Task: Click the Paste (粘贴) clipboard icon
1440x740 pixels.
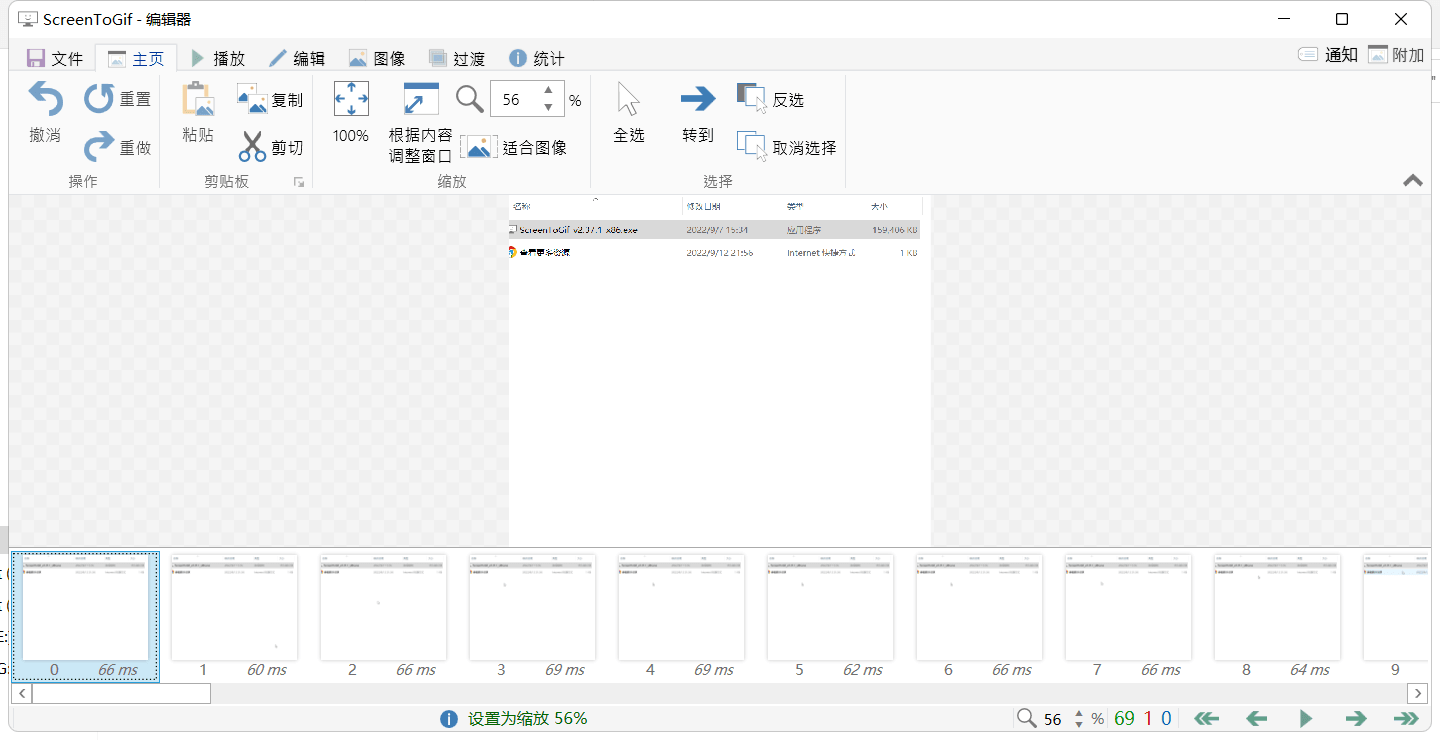Action: [x=198, y=100]
